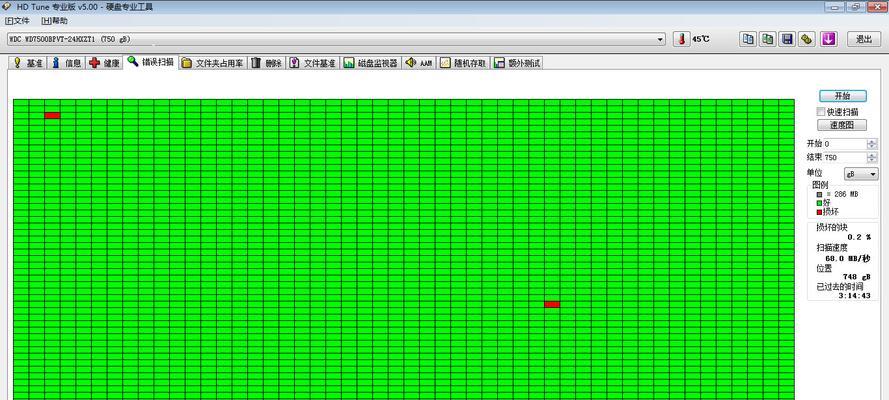The height and width of the screenshot is (400, 889).
Task: Copy screenshot to clipboard icon
Action: tap(768, 39)
